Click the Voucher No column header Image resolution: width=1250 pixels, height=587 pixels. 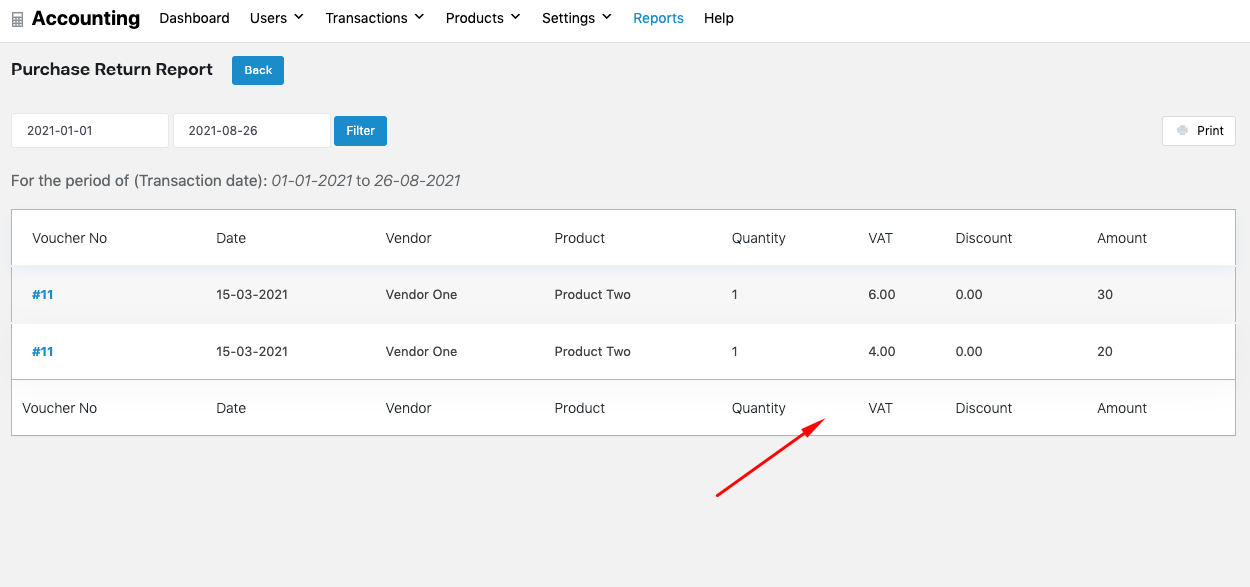(x=69, y=238)
